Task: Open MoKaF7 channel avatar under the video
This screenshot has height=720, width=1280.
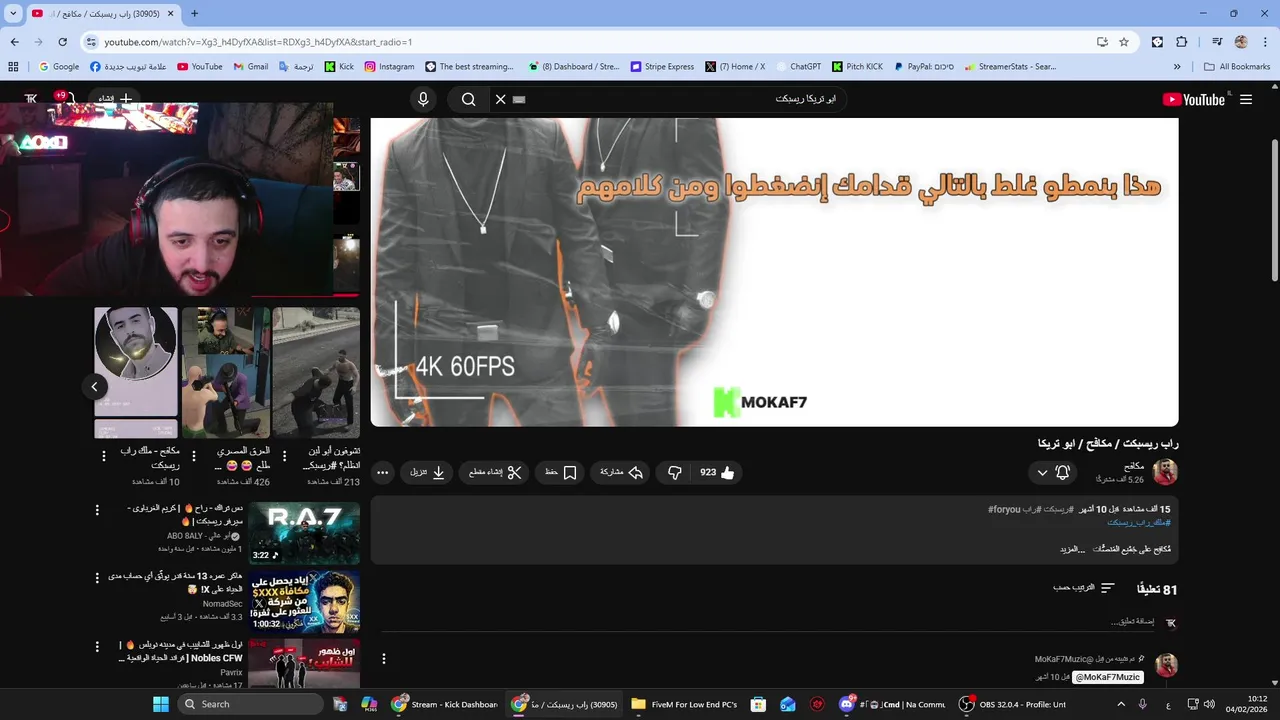Action: (x=1165, y=472)
